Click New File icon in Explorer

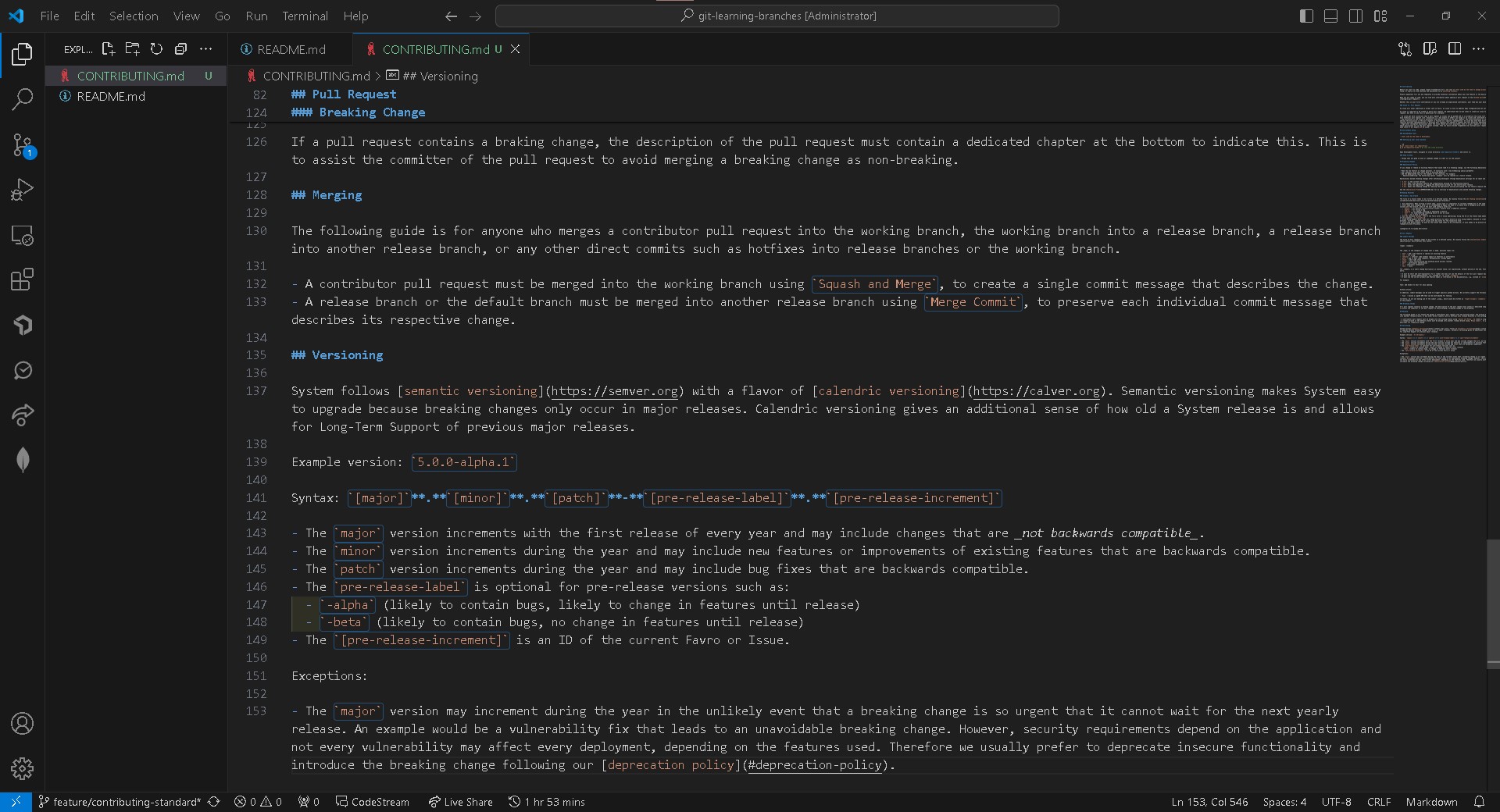coord(108,49)
